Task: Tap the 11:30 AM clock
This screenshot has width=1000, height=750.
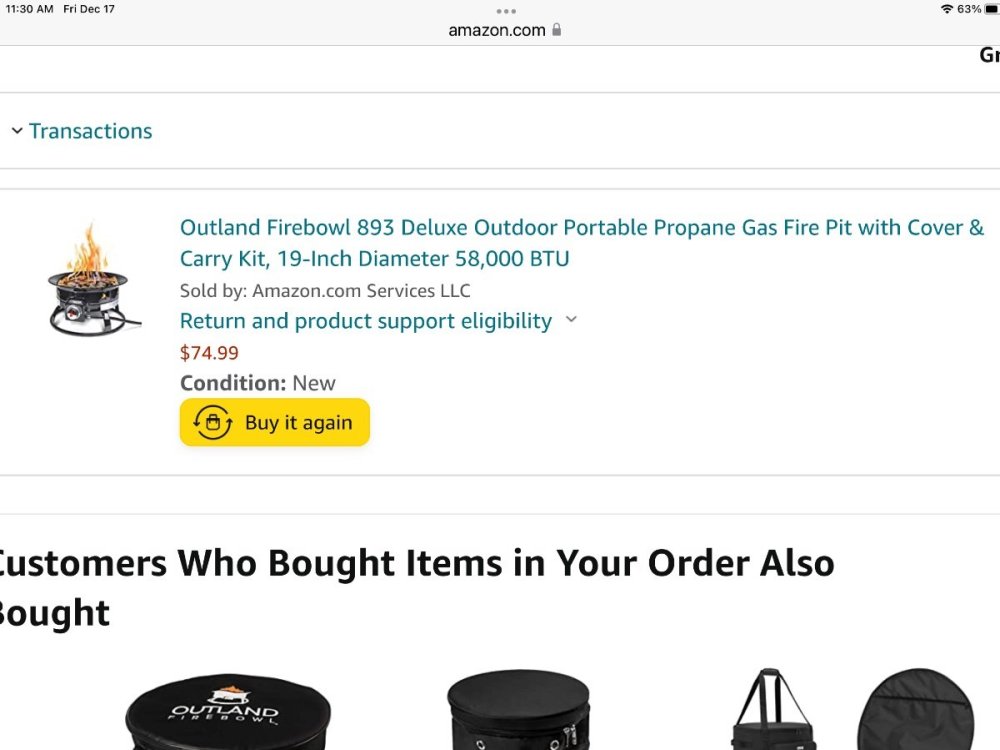Action: [x=29, y=9]
